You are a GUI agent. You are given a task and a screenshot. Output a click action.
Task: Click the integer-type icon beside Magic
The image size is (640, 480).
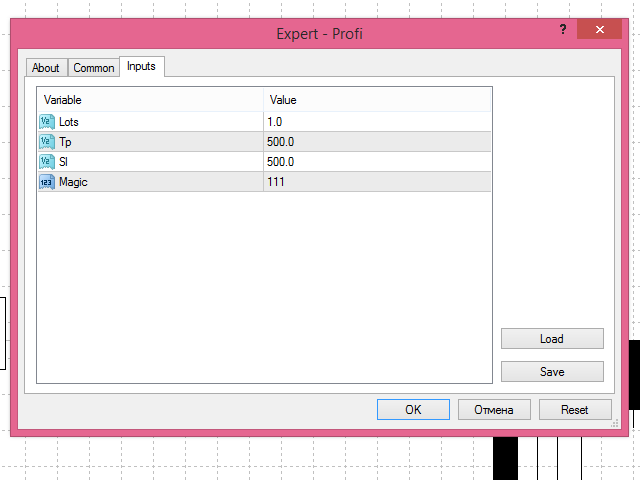tap(47, 182)
